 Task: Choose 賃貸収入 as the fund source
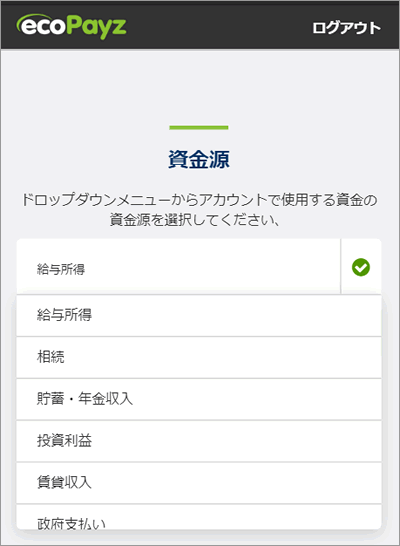[199, 483]
